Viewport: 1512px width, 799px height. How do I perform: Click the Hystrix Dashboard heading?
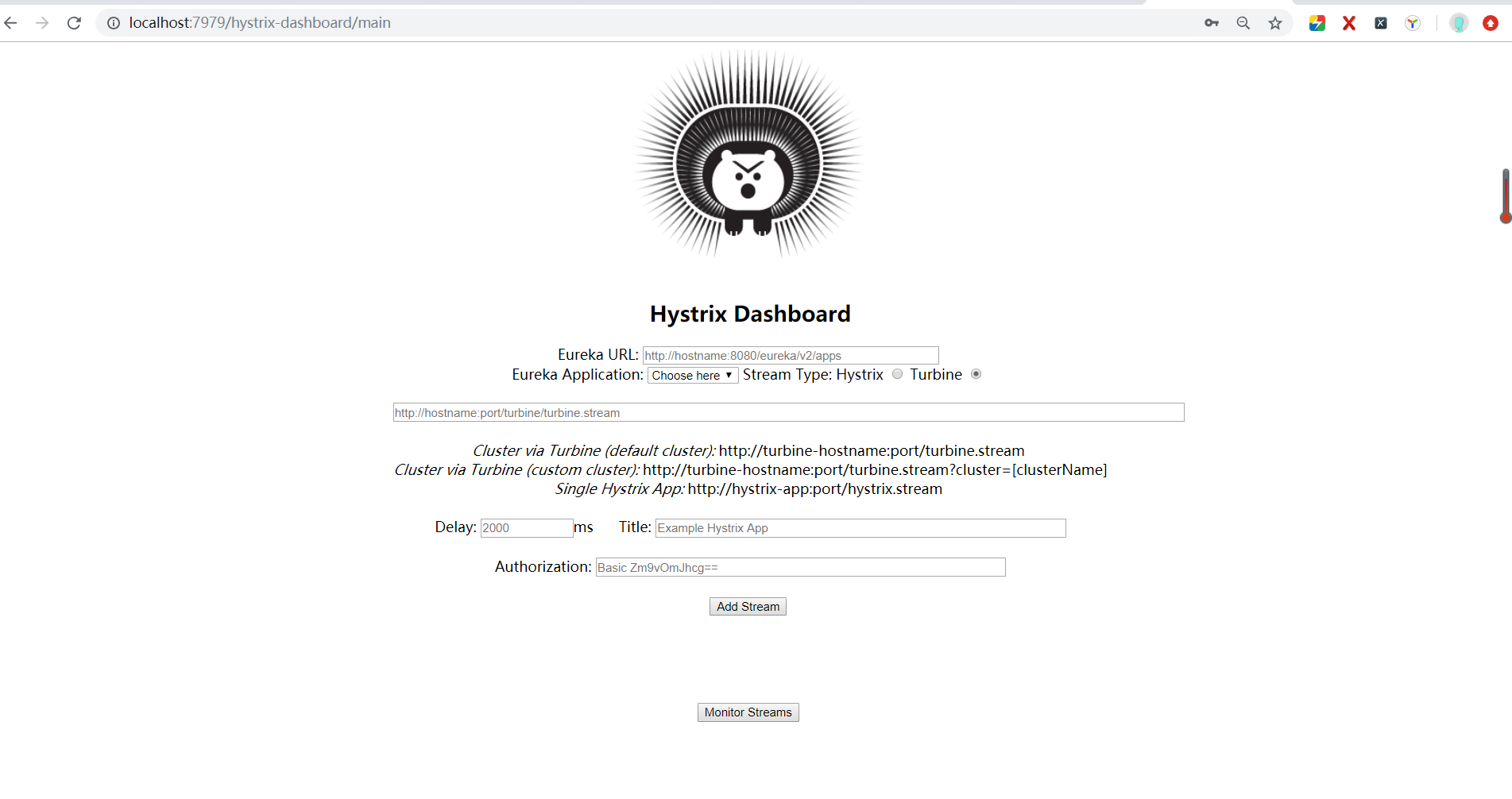[x=750, y=314]
